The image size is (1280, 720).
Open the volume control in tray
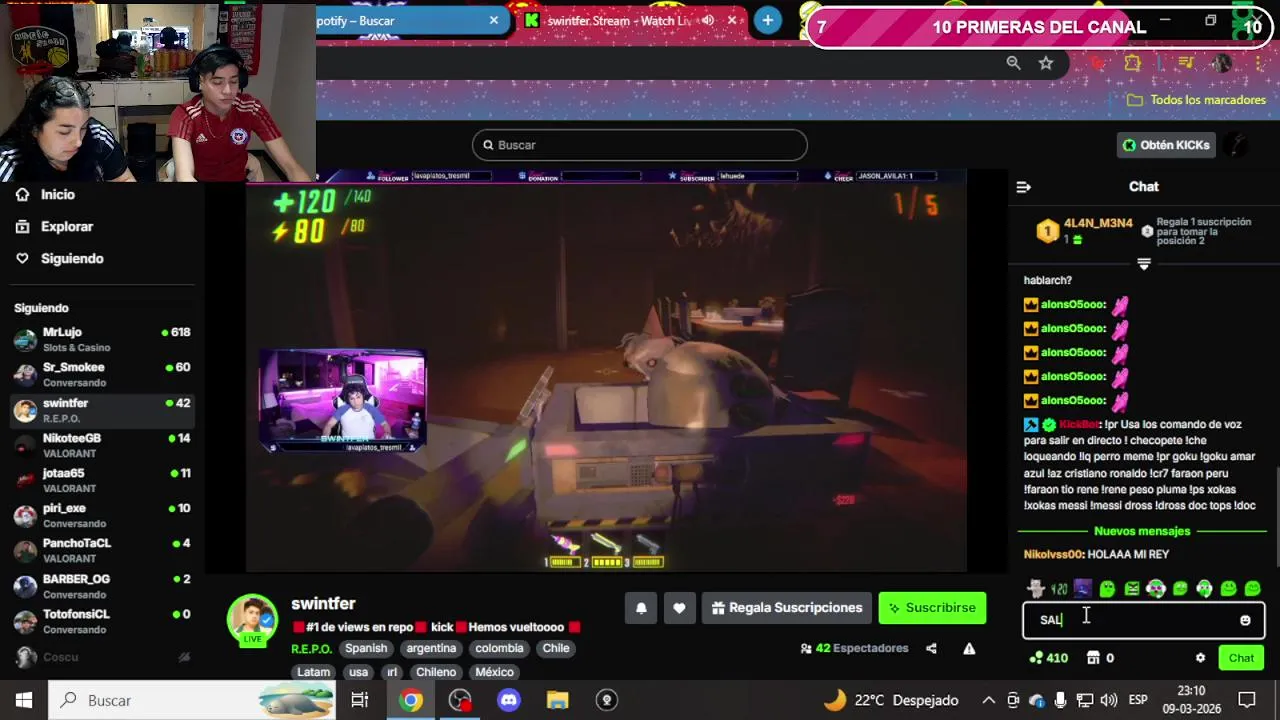click(x=1108, y=700)
